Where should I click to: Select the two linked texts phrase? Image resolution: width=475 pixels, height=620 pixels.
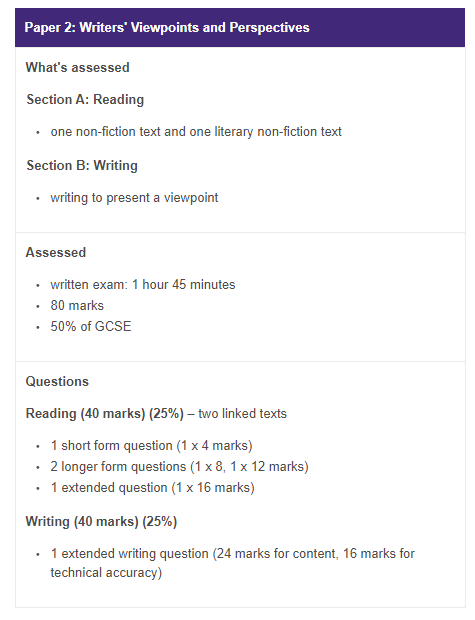click(242, 414)
